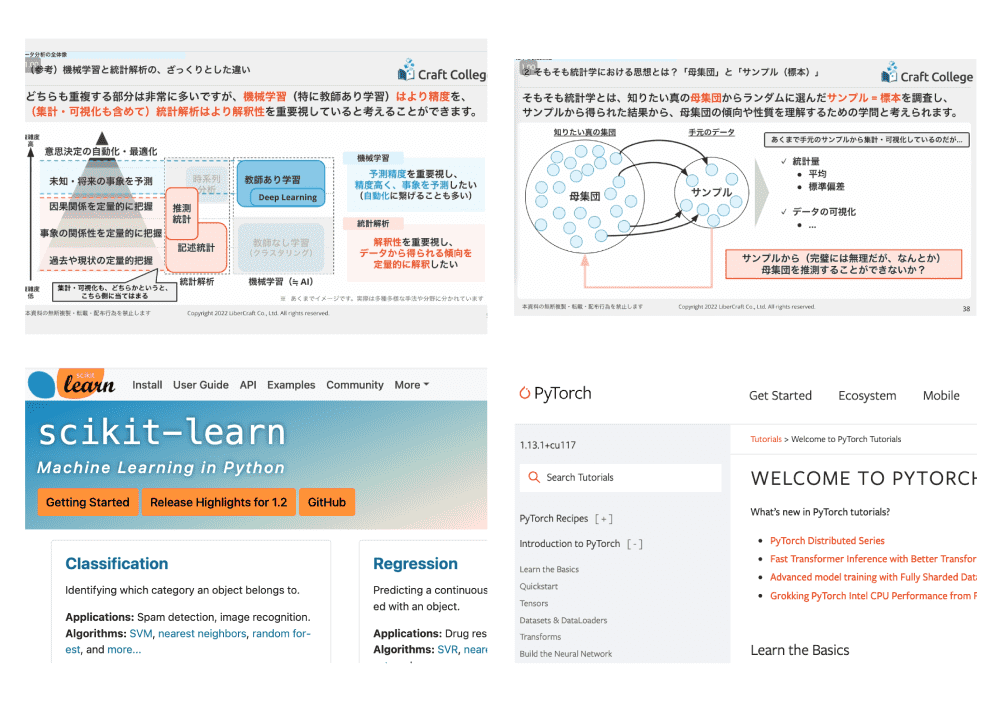Image resolution: width=1001 pixels, height=702 pixels.
Task: Expand the More dropdown in scikit-learn
Action: [x=412, y=385]
